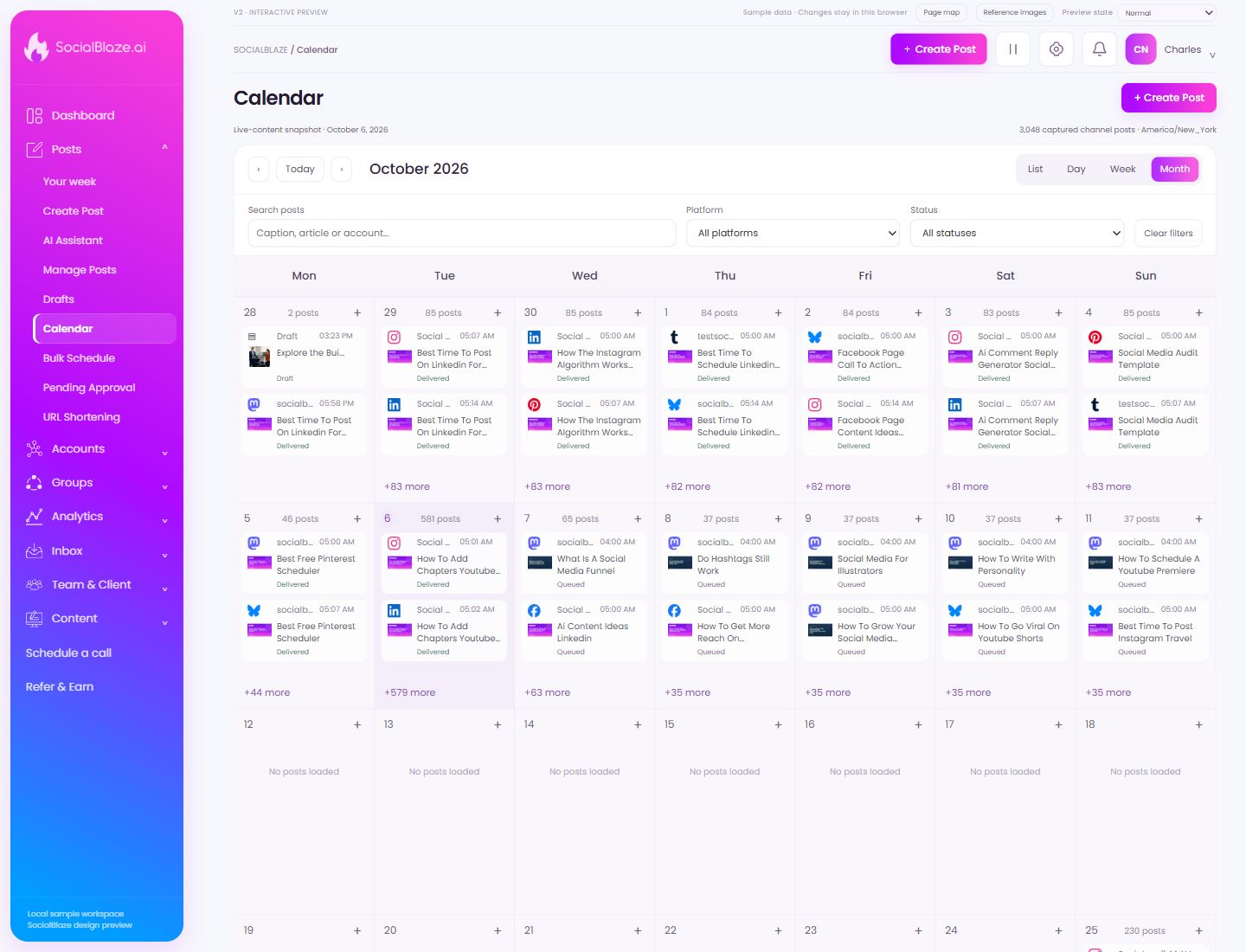Open the All platforms dropdown
The width and height of the screenshot is (1246, 952).
(x=793, y=233)
